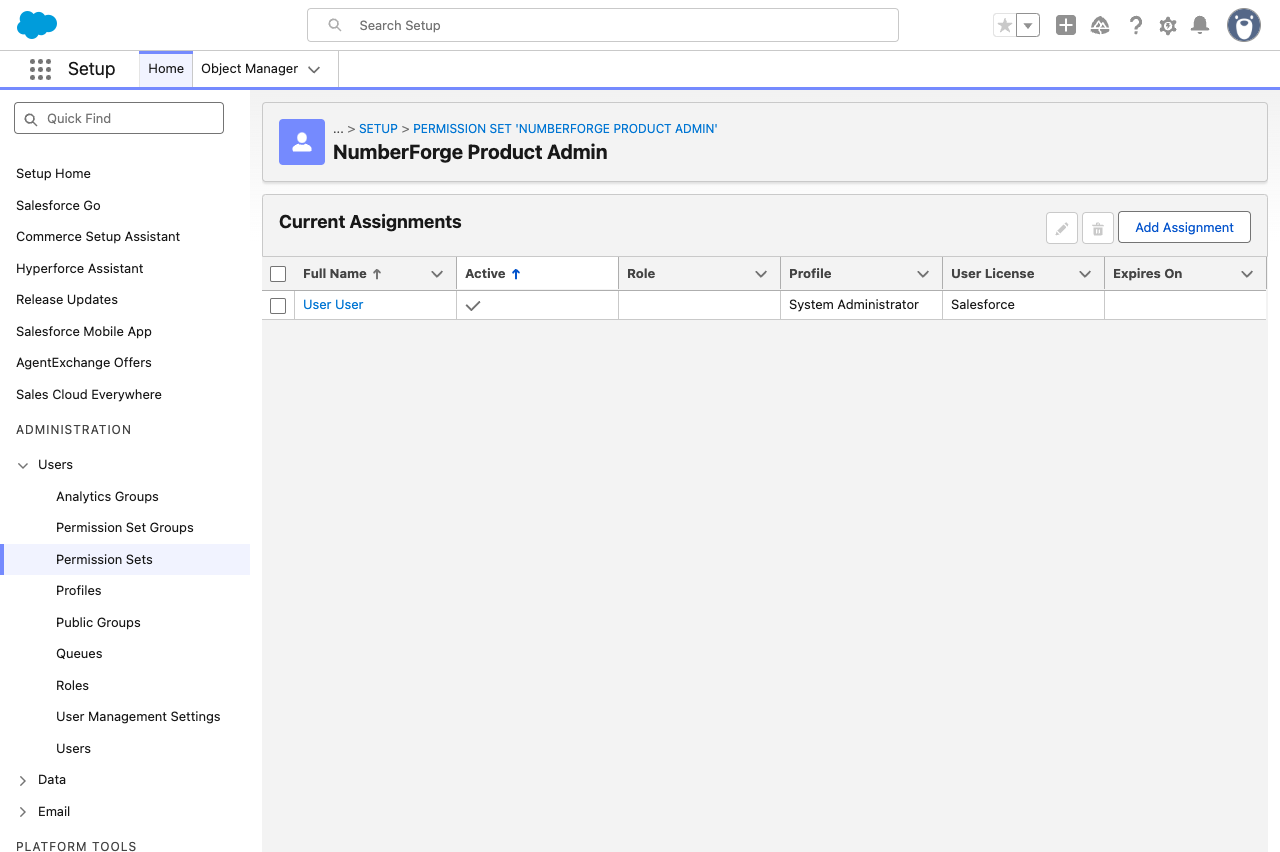This screenshot has width=1280, height=852.
Task: Click the Active checkmark for User User
Action: point(473,306)
